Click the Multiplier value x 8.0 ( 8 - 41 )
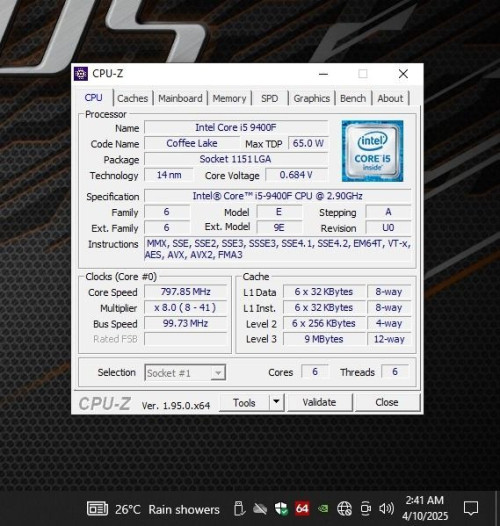 click(x=186, y=307)
